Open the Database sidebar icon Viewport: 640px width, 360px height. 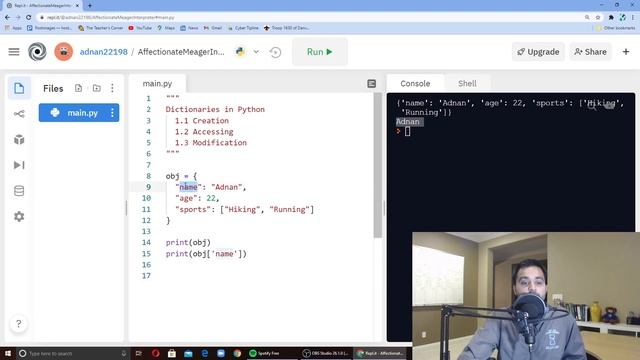(19, 191)
